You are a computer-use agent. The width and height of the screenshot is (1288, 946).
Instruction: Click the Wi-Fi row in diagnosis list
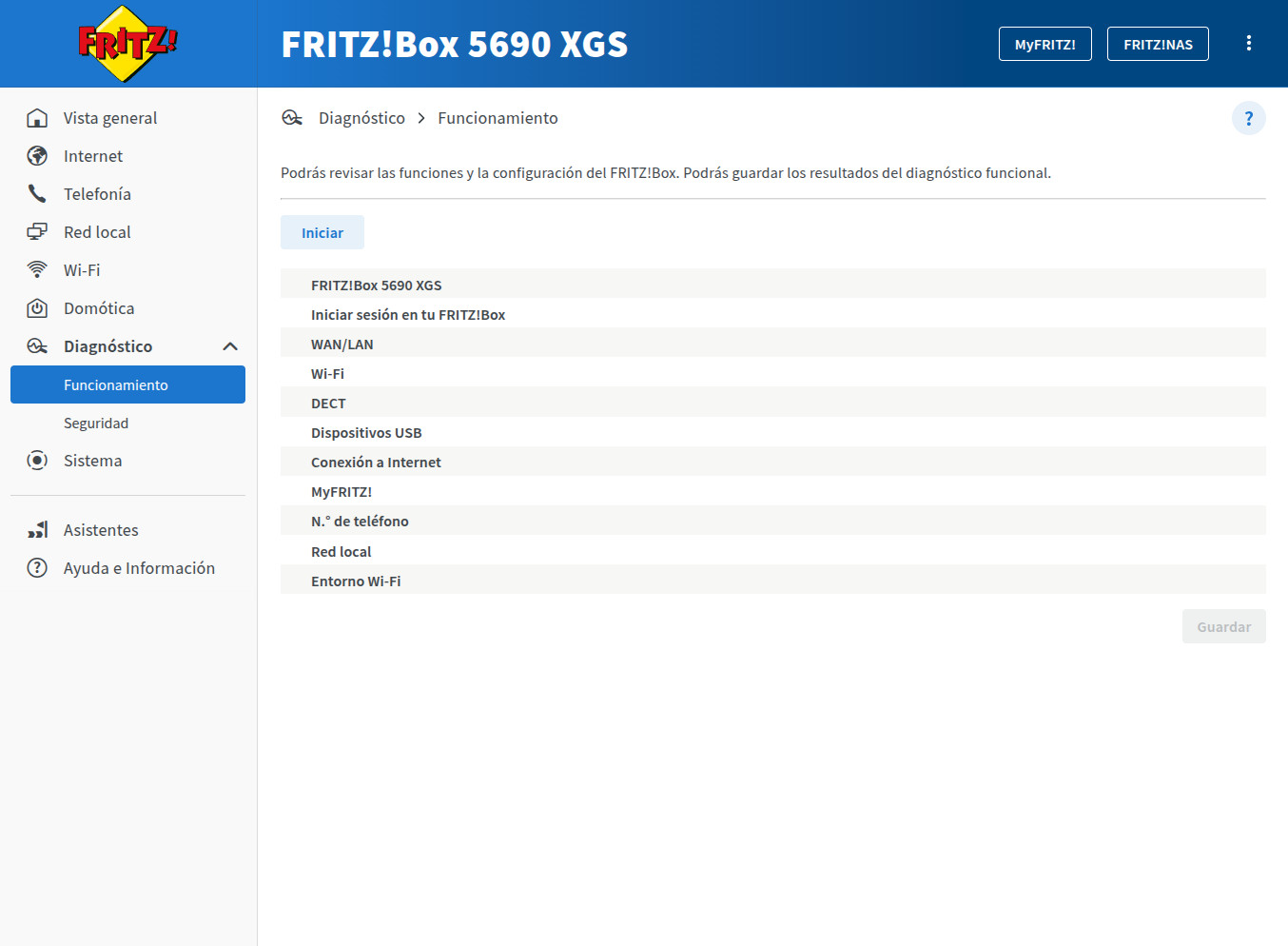click(772, 373)
